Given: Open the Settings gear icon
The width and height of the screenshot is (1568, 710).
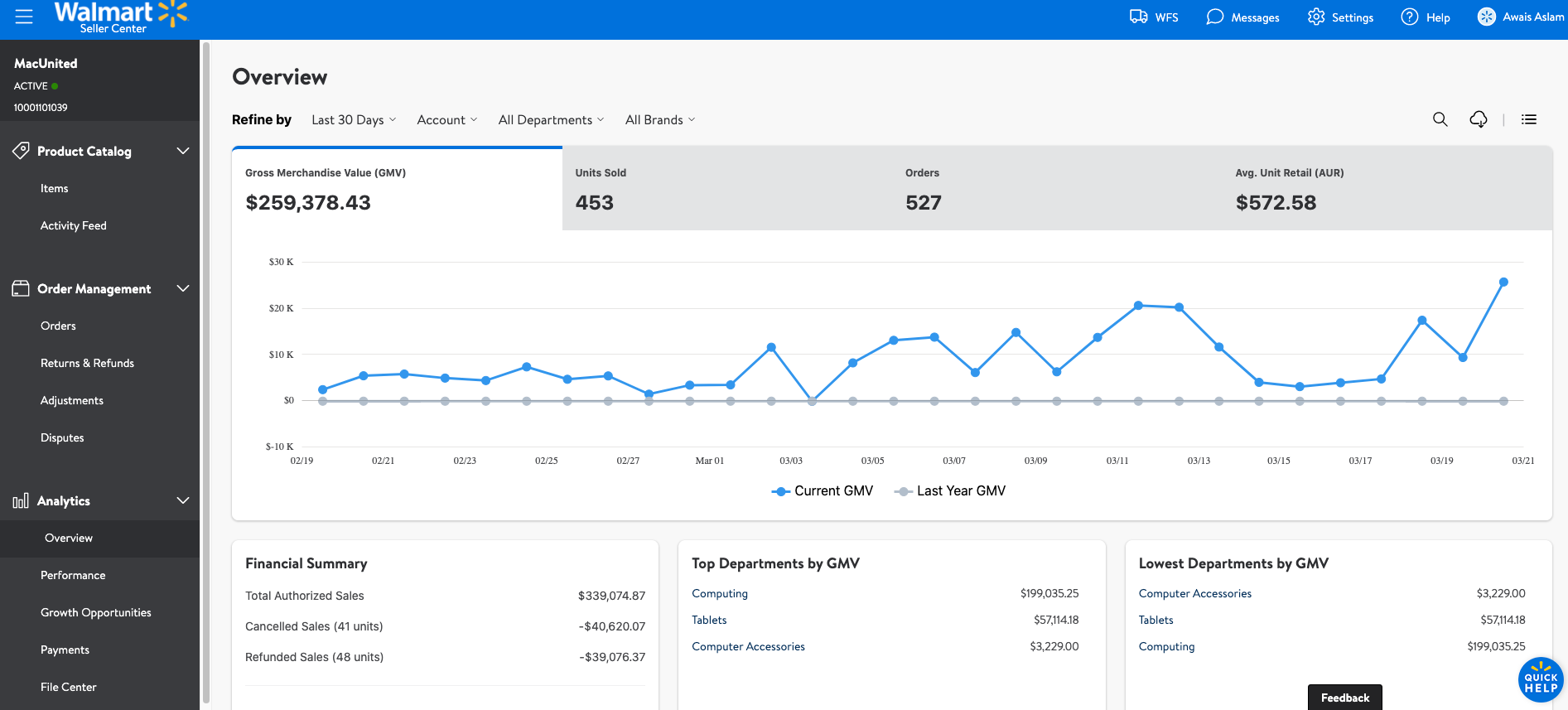Looking at the screenshot, I should (x=1316, y=17).
